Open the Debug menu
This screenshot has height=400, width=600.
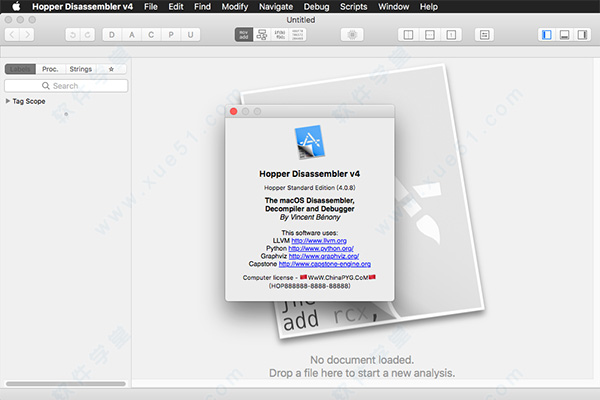316,7
